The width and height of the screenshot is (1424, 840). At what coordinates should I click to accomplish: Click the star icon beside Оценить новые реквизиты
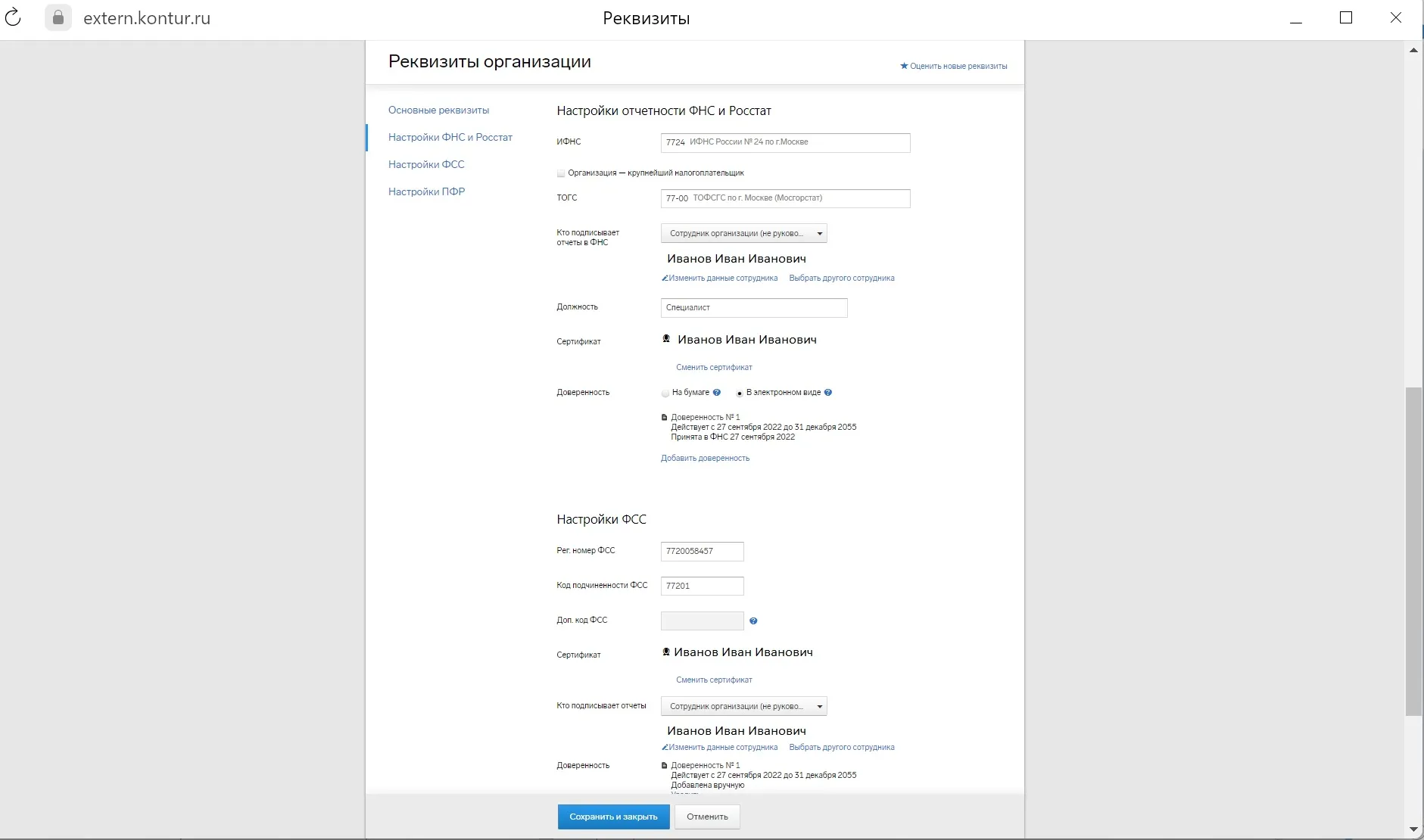coord(904,66)
